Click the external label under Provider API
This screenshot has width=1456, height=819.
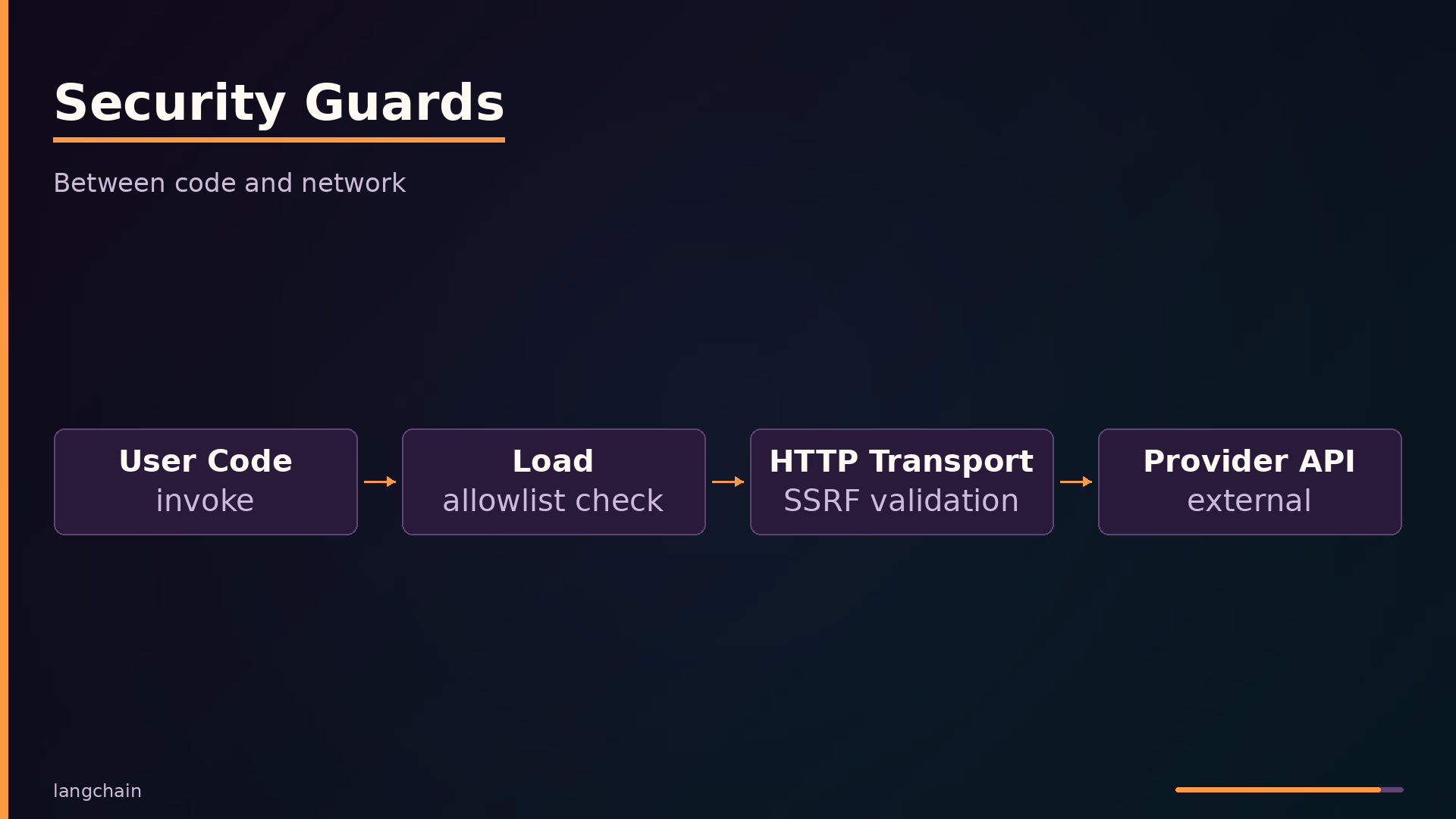click(1249, 500)
